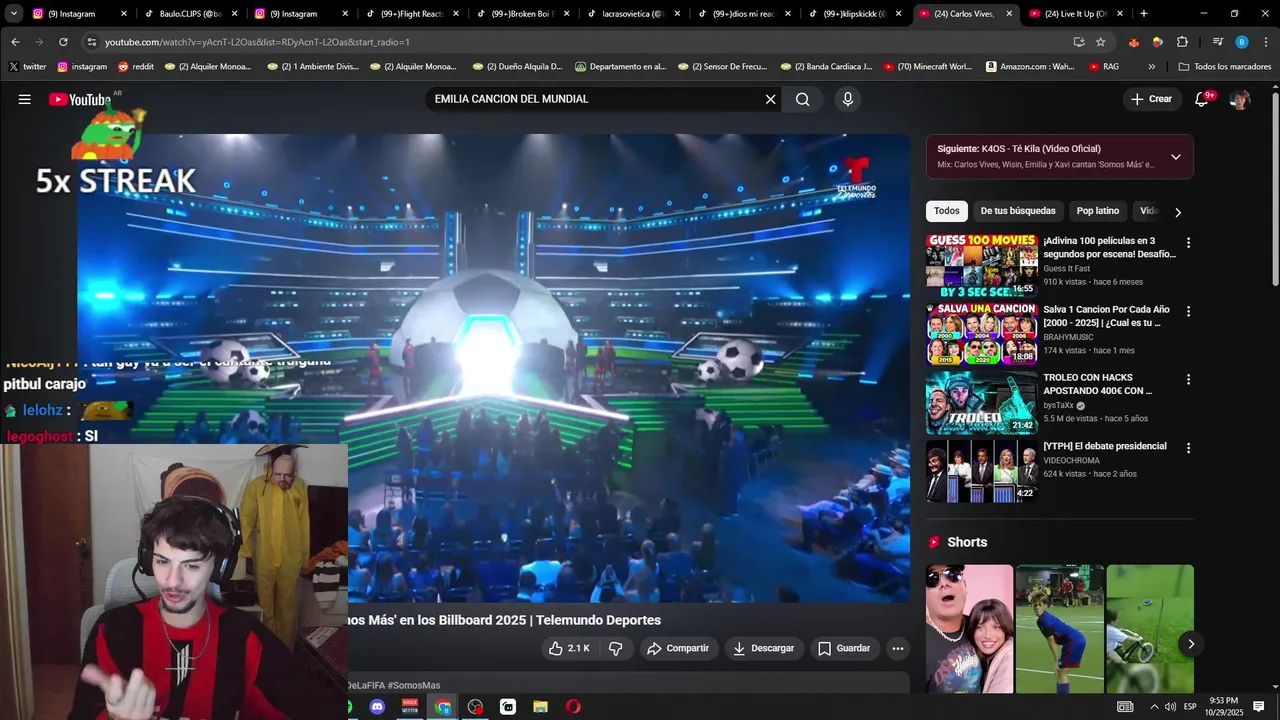
Task: Open Chrome extensions puzzle icon
Action: 1182,42
